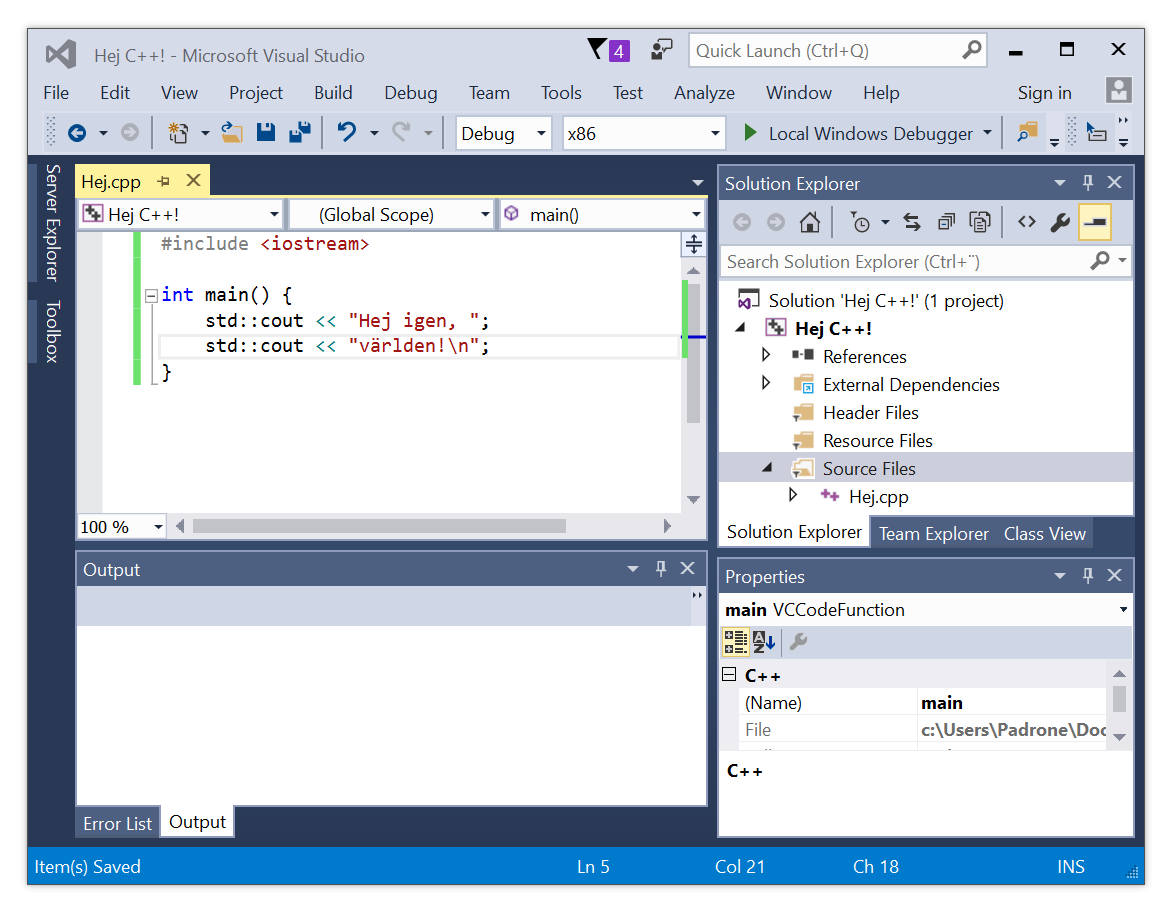Click the editor horizontal scrollbar thumb
This screenshot has height=912, width=1171.
point(379,527)
